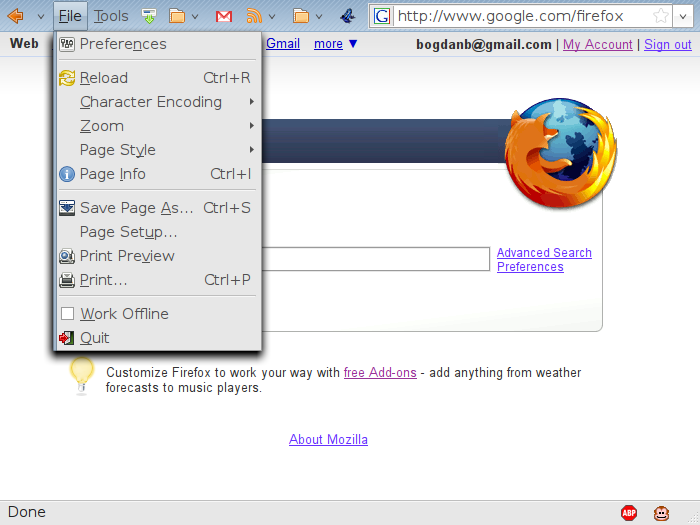Click the RSS feed icon
This screenshot has height=525, width=700.
coord(254,17)
